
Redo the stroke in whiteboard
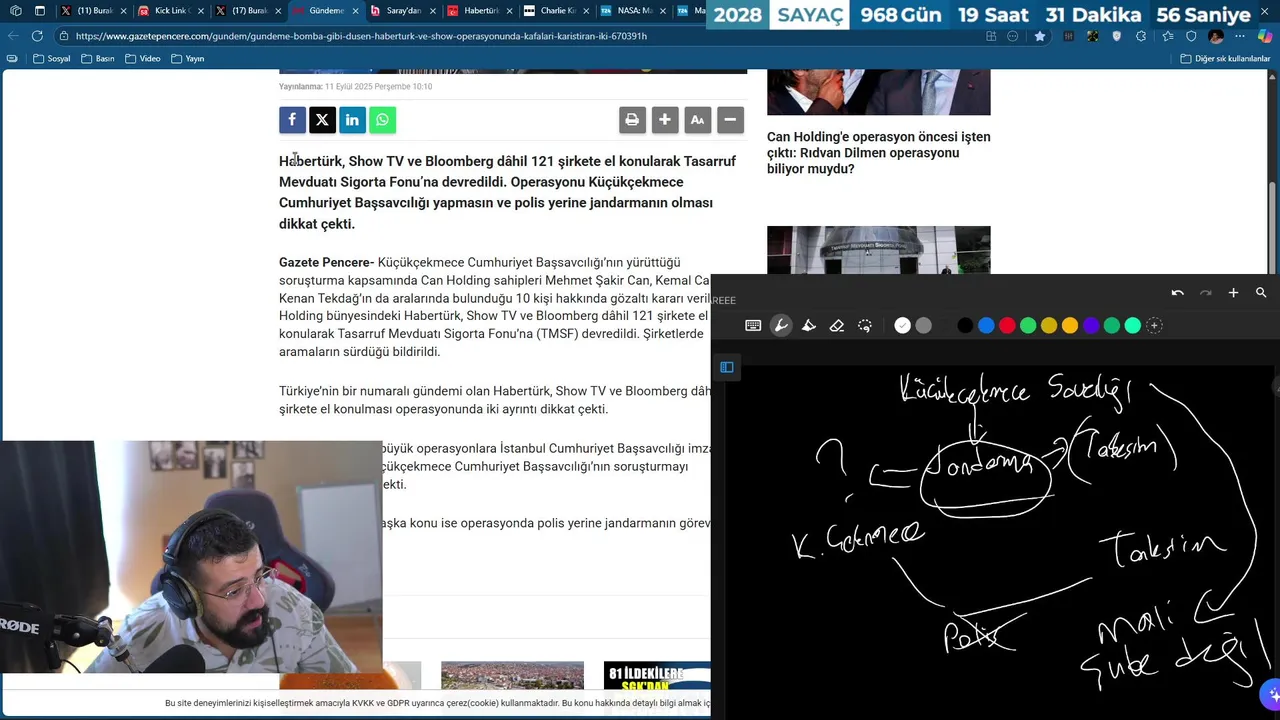click(x=1206, y=293)
